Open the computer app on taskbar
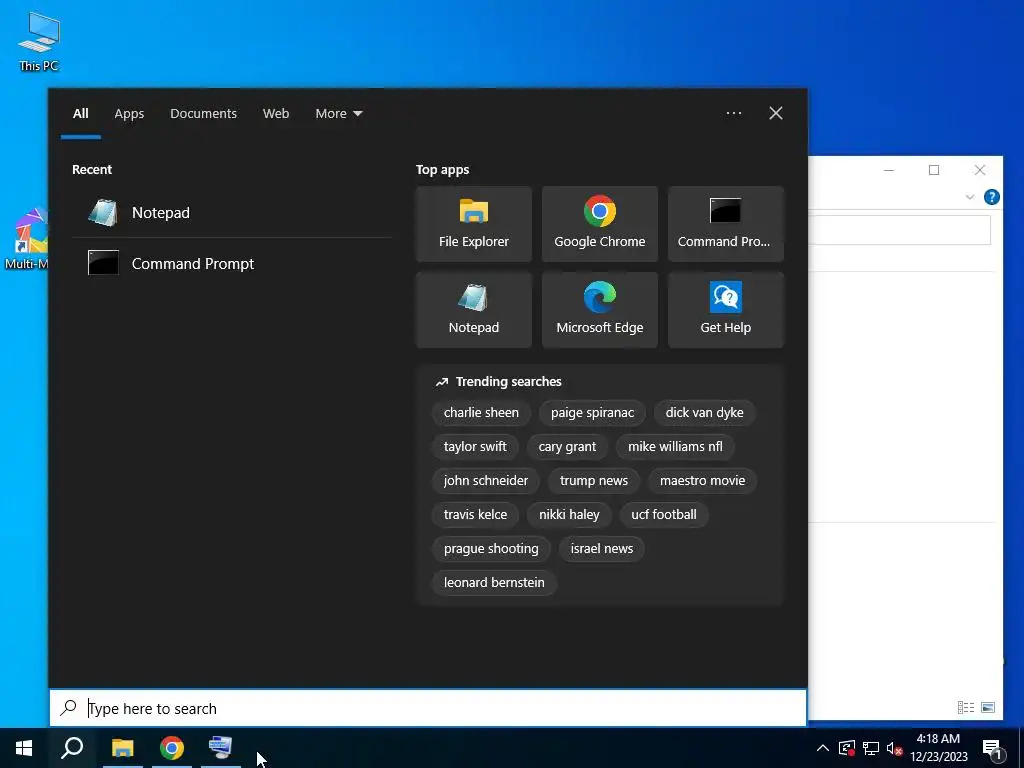 tap(221, 748)
